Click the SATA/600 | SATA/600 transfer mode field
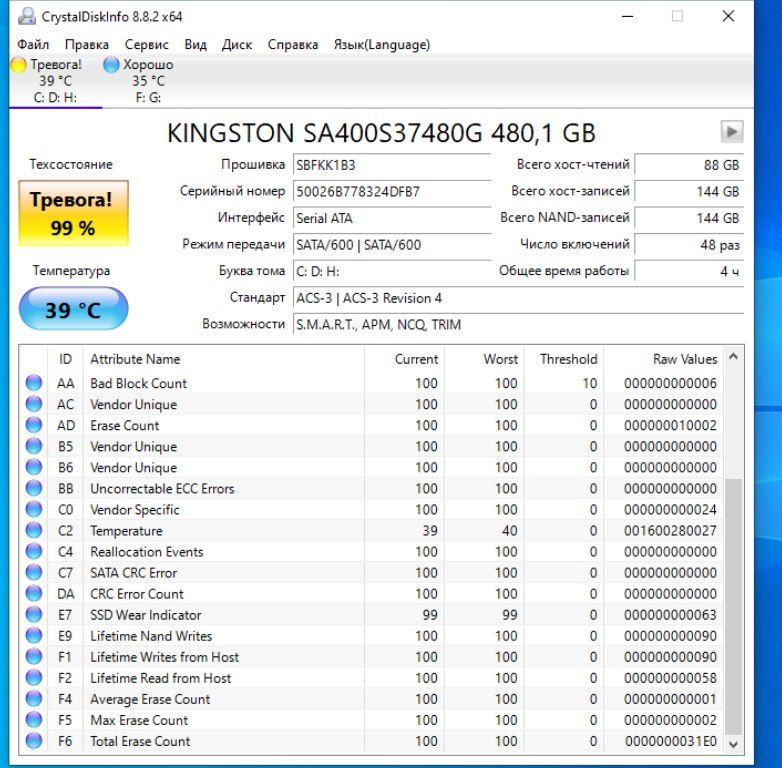 (392, 245)
